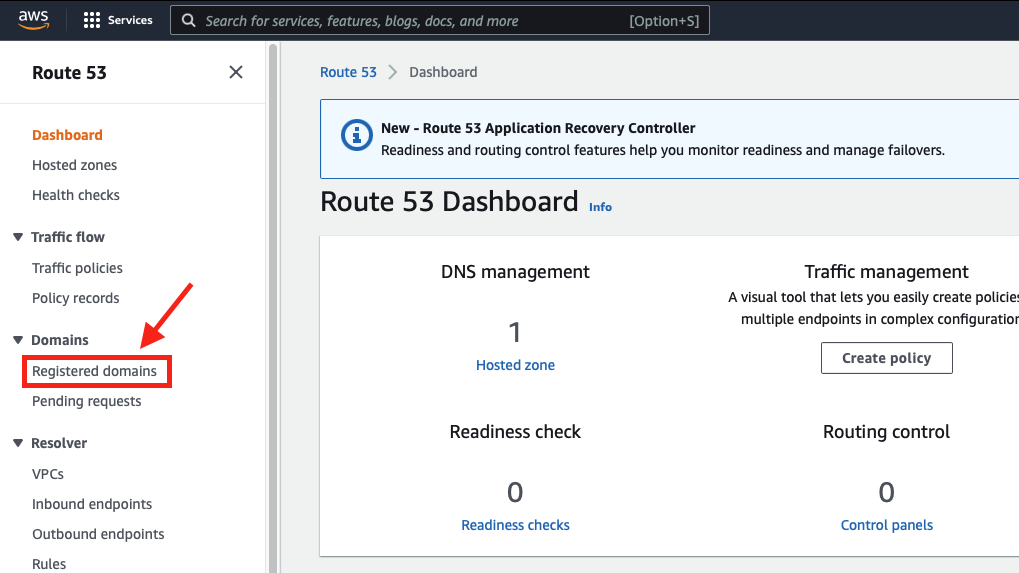The width and height of the screenshot is (1019, 573).
Task: Select Dashboard in sidebar
Action: (68, 135)
